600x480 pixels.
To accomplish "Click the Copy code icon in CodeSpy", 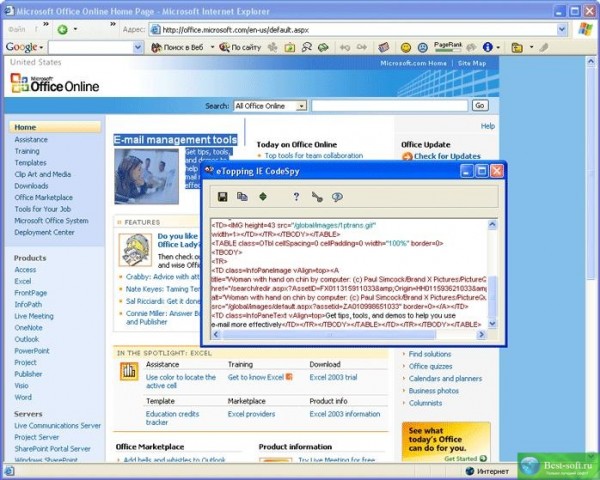I will click(x=242, y=197).
